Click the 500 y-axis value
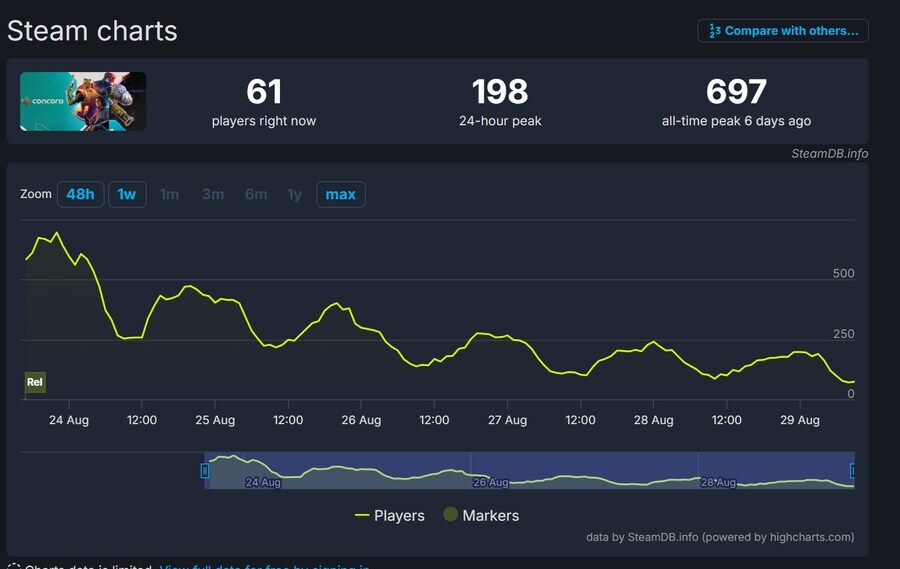Screen dimensions: 900x569 tap(844, 274)
